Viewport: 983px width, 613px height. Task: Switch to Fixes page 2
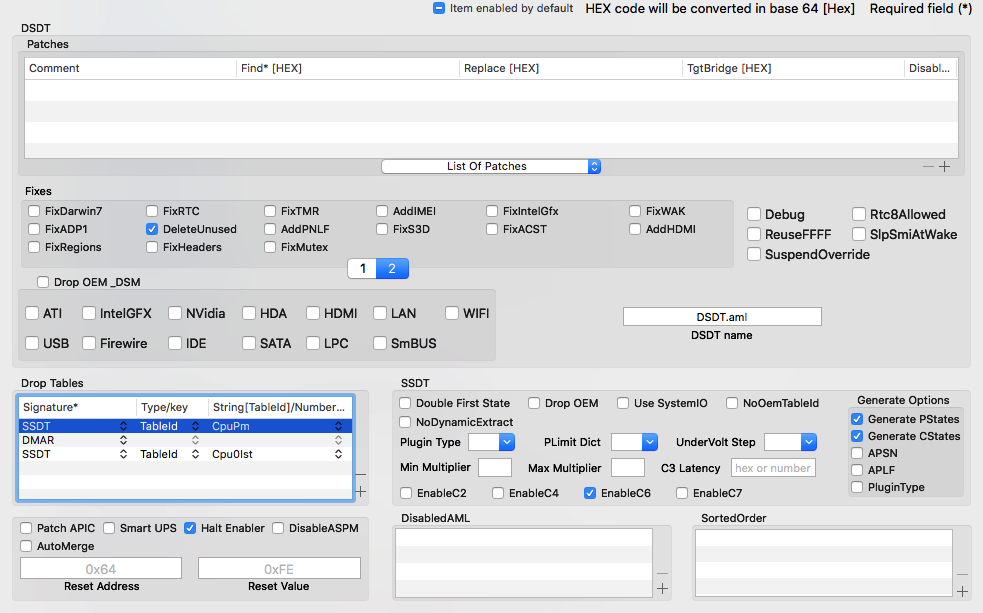click(393, 268)
